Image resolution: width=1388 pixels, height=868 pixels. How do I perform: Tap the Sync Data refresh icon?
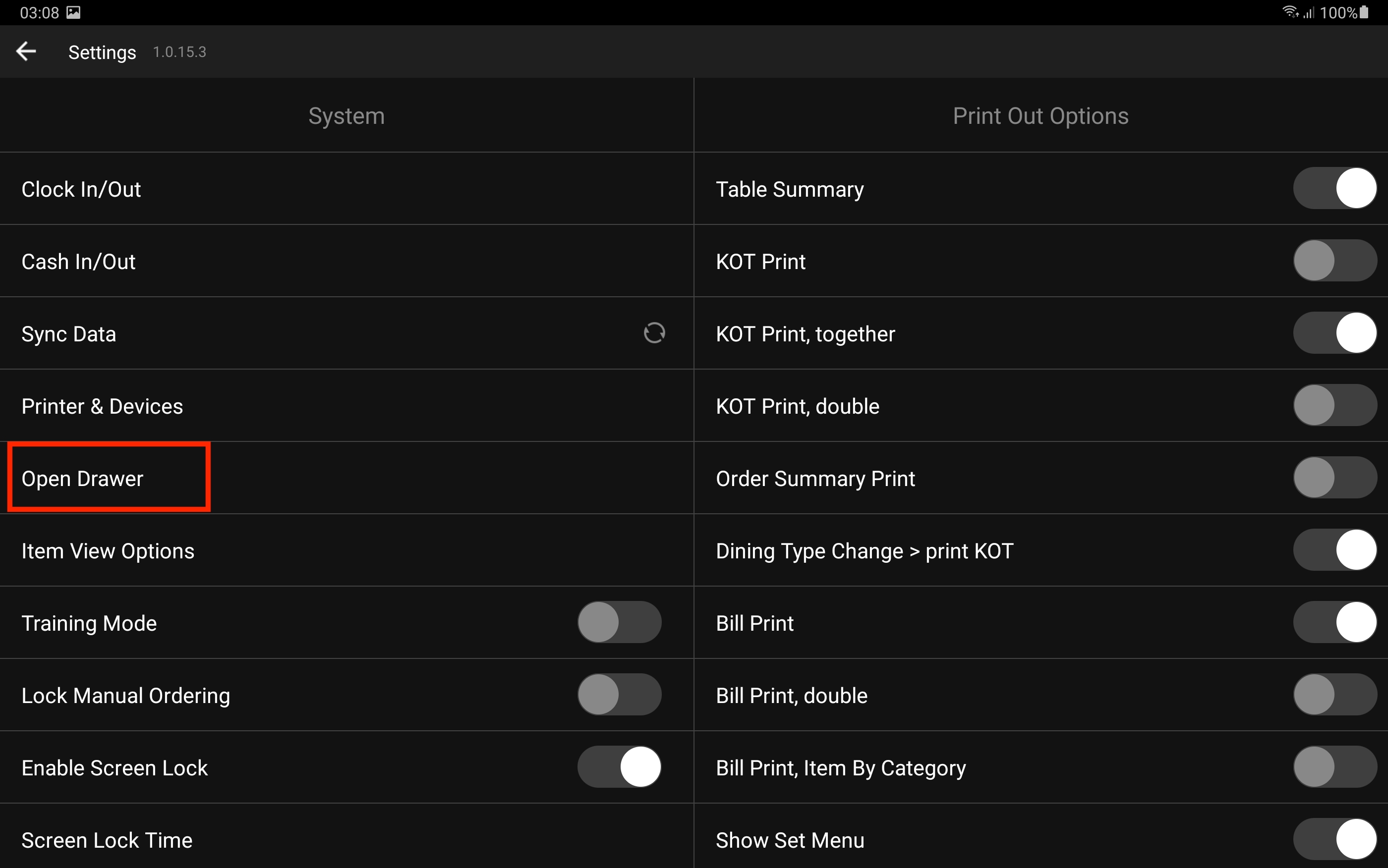pos(654,333)
